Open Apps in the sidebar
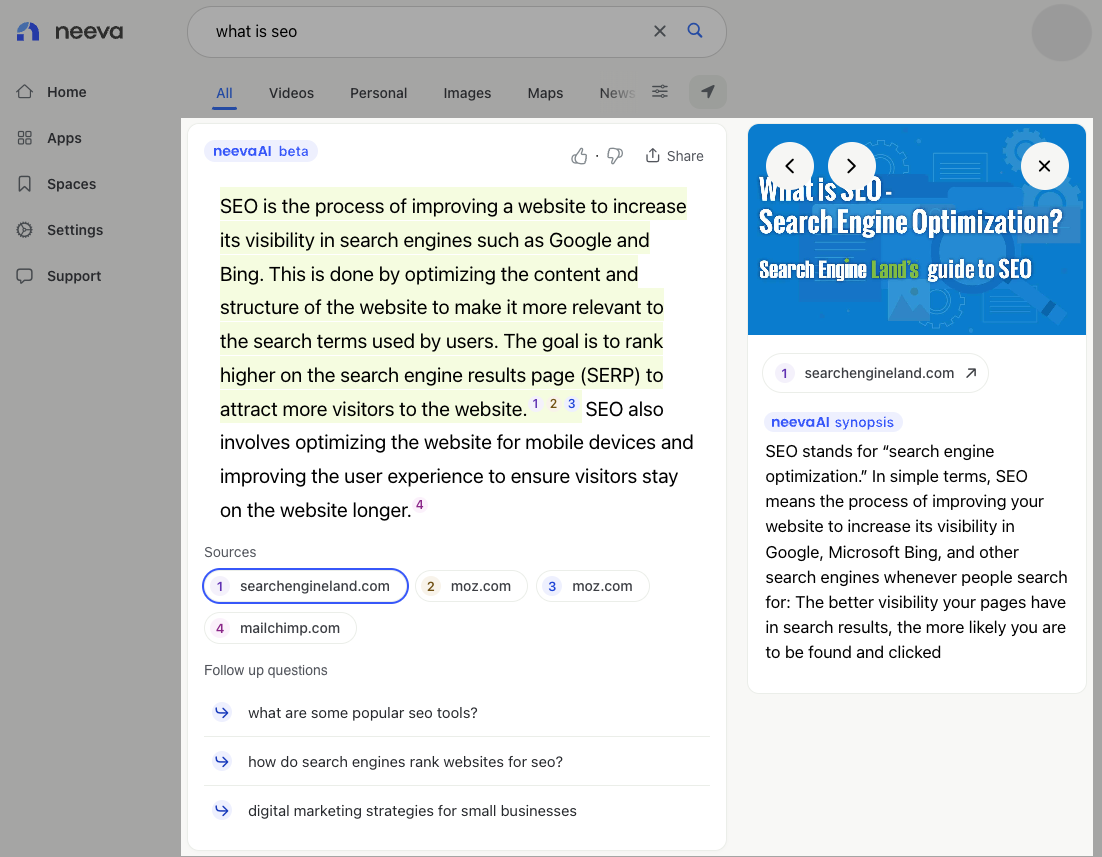 49,138
